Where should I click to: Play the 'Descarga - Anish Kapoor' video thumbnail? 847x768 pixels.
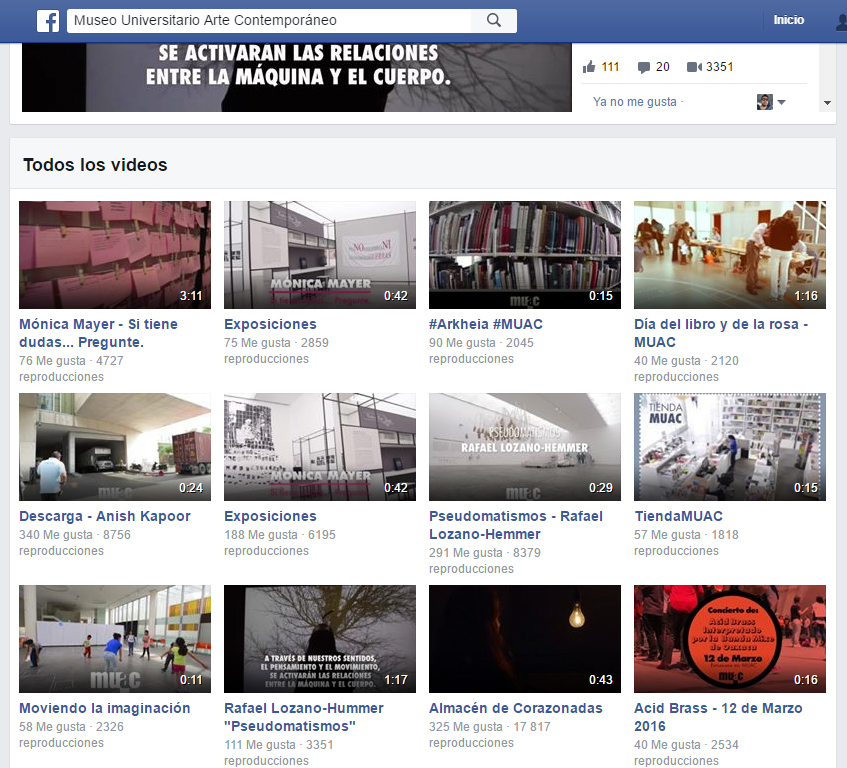(115, 447)
